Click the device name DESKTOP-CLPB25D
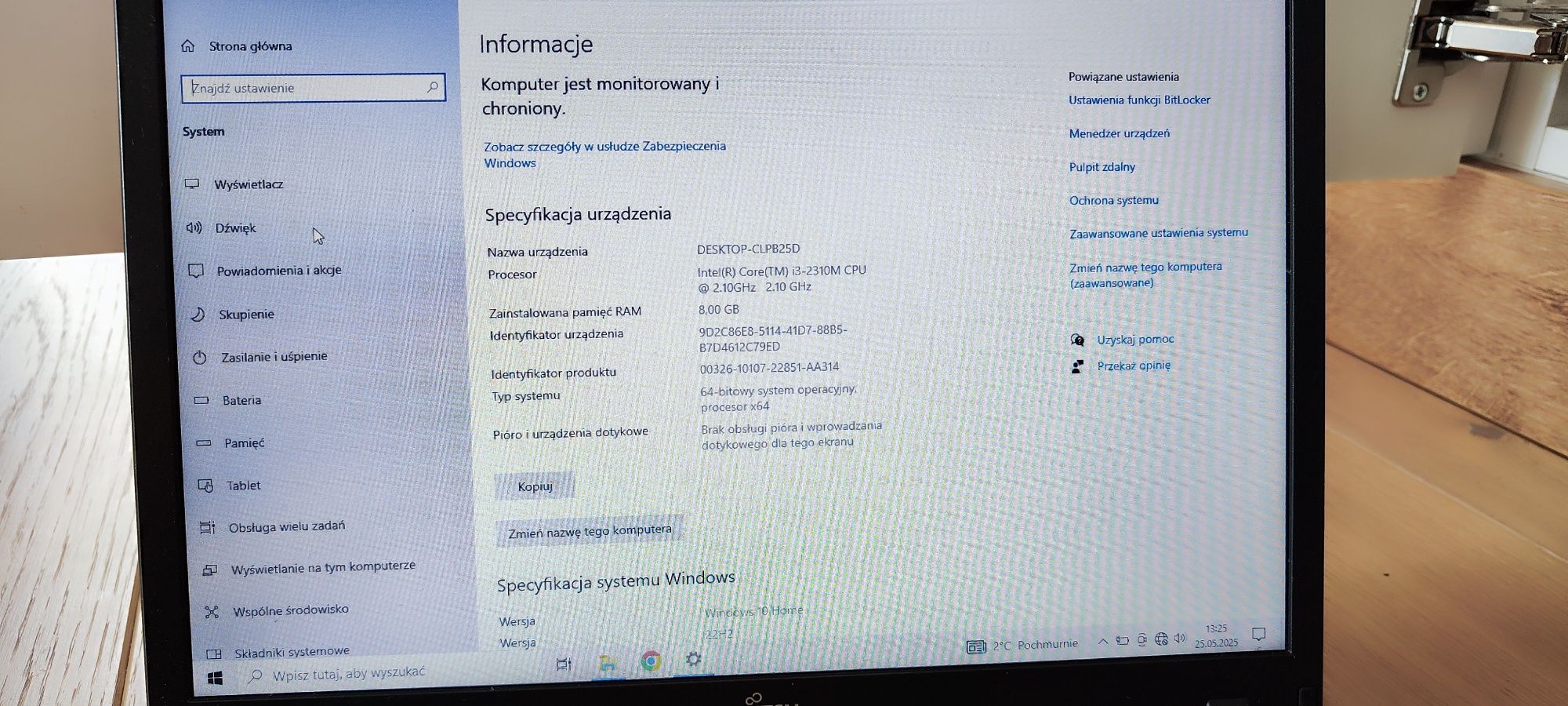 (748, 249)
